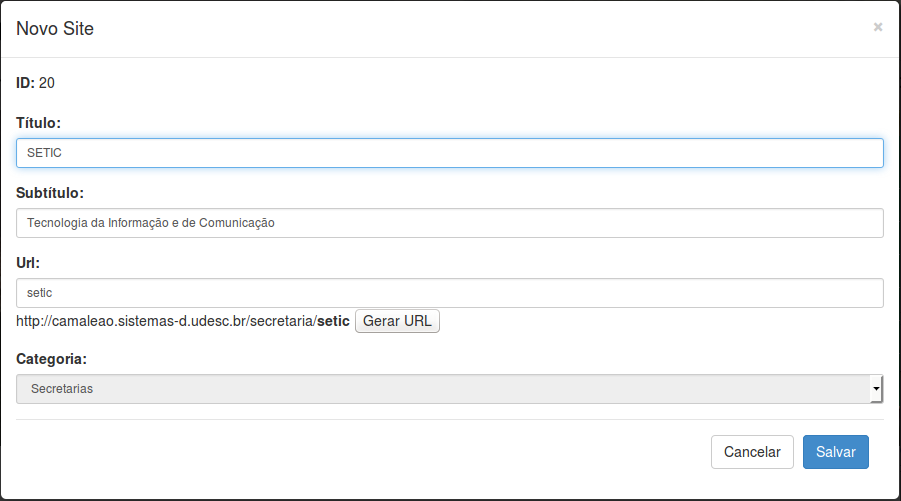Click the bold setic slug in the URL preview
The width and height of the screenshot is (901, 501).
333,321
